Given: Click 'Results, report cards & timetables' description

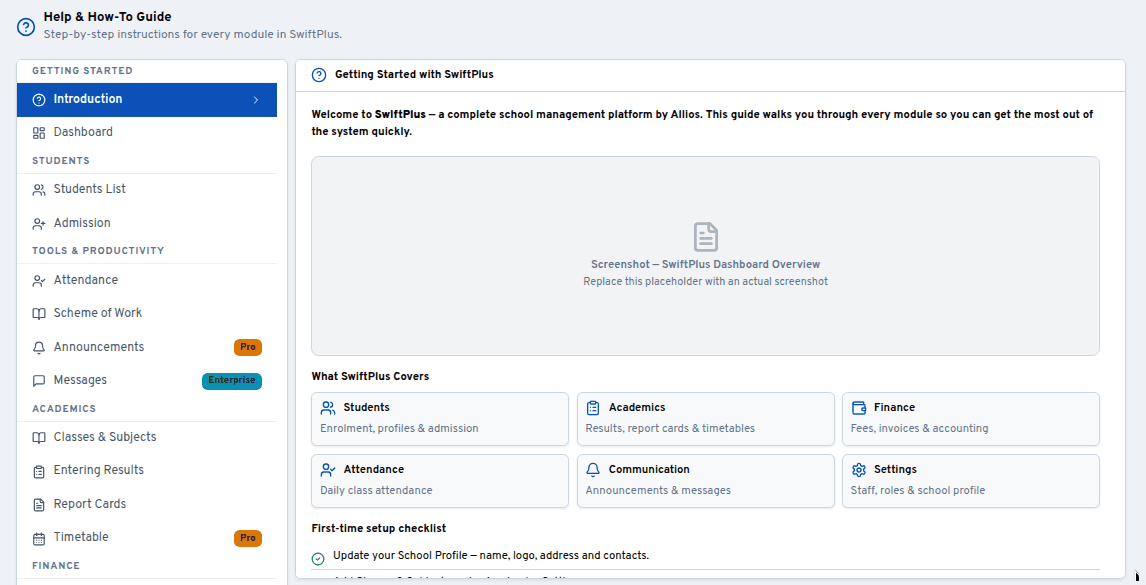Looking at the screenshot, I should [670, 429].
